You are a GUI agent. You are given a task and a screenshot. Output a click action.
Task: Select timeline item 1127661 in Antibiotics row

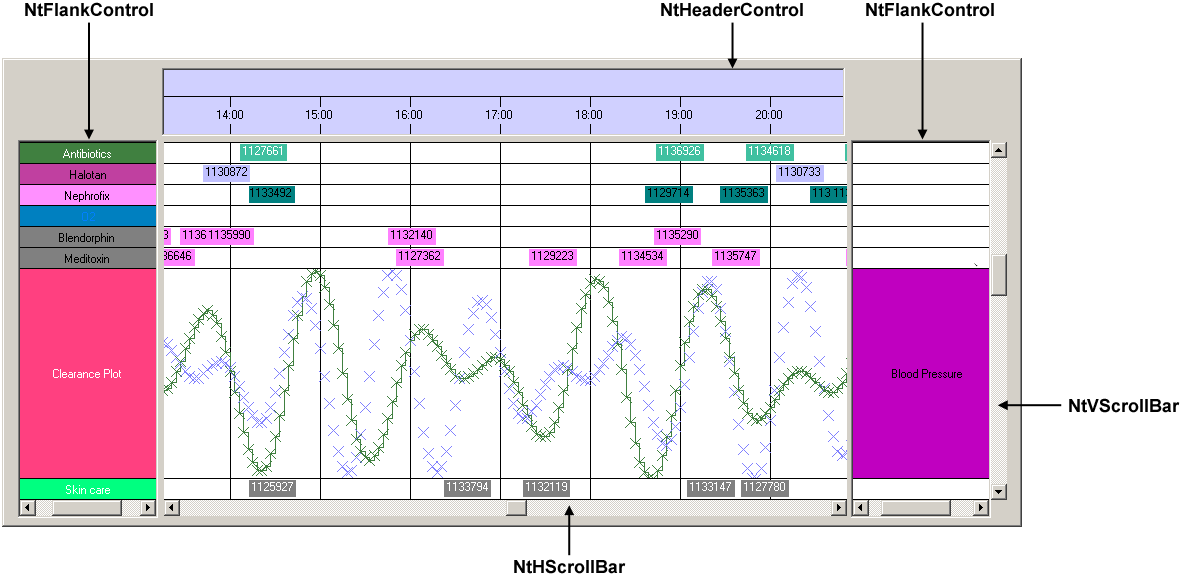coord(263,152)
